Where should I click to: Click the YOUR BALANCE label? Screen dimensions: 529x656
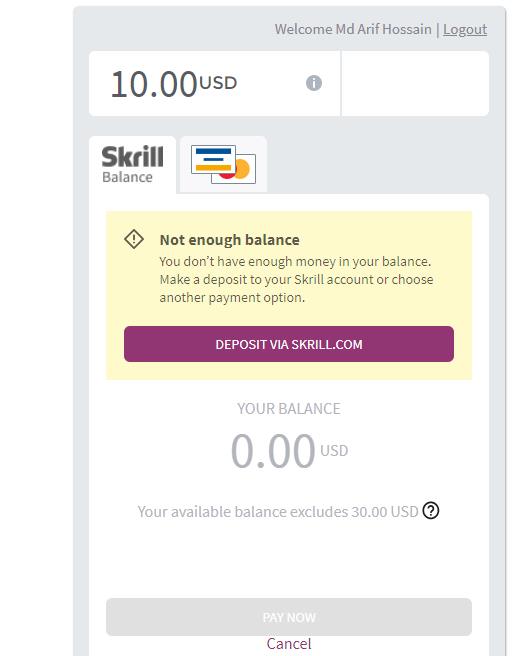[x=289, y=408]
